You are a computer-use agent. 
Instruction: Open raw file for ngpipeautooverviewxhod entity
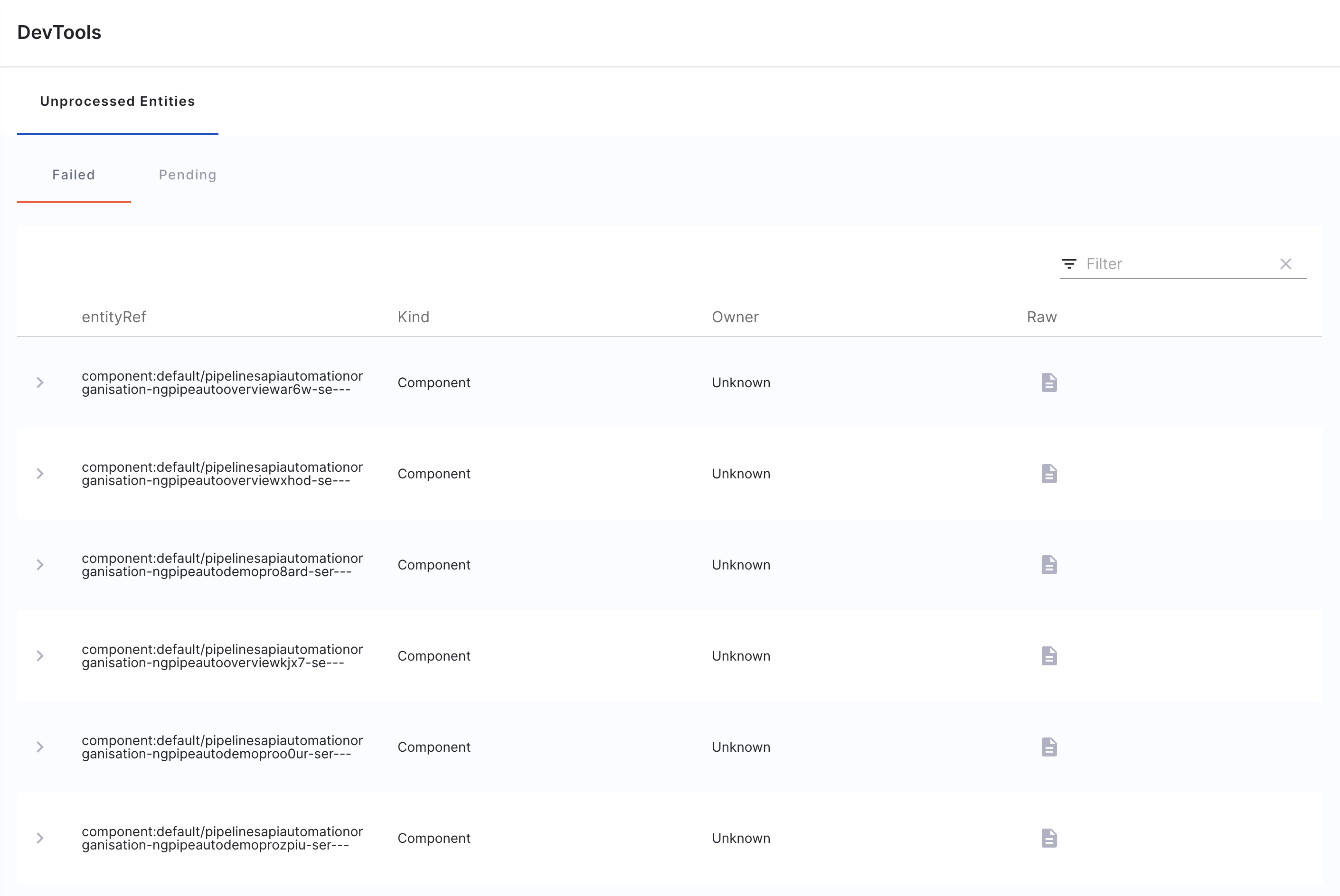tap(1048, 474)
